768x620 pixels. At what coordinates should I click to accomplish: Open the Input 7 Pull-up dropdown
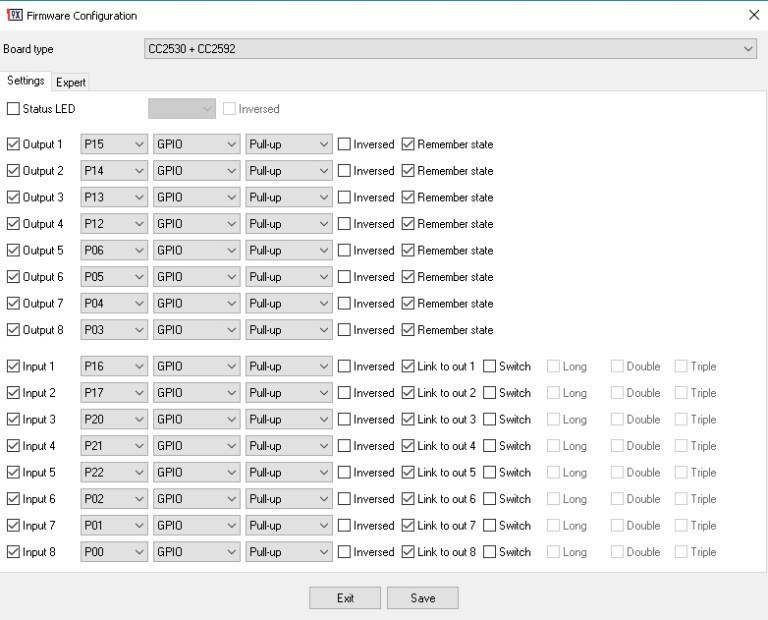[289, 525]
